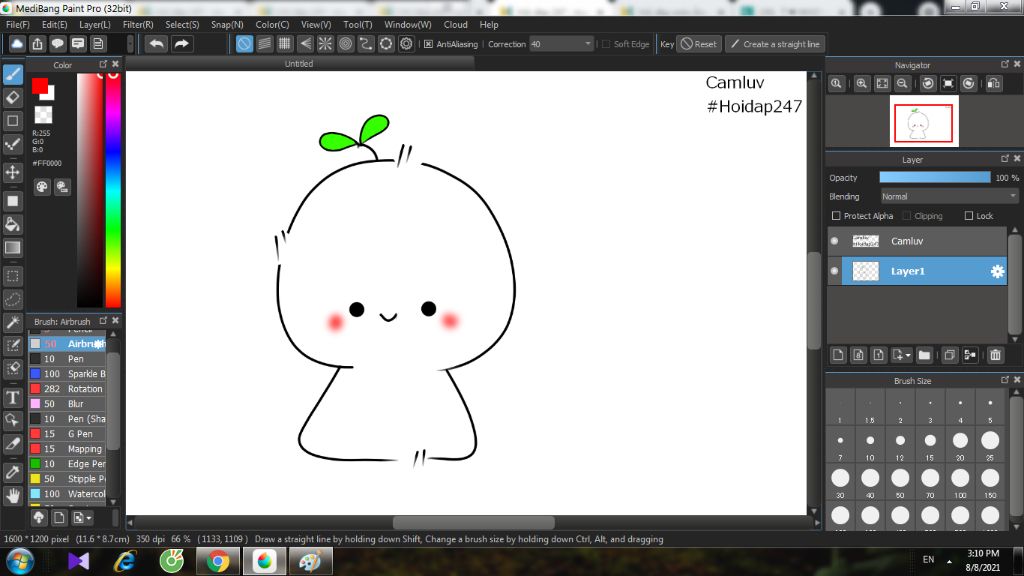Select the Brush tool in left toolbar
1024x576 pixels.
(12, 74)
